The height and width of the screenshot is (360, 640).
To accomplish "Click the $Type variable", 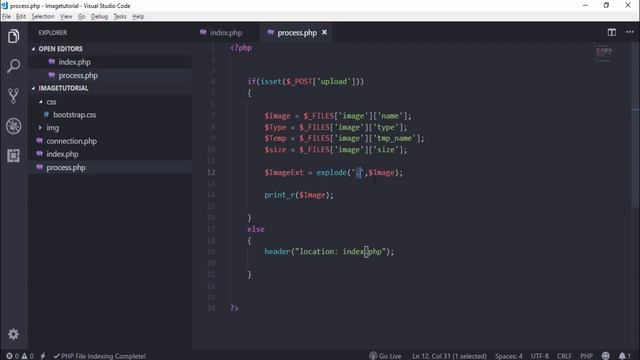I will click(x=275, y=127).
